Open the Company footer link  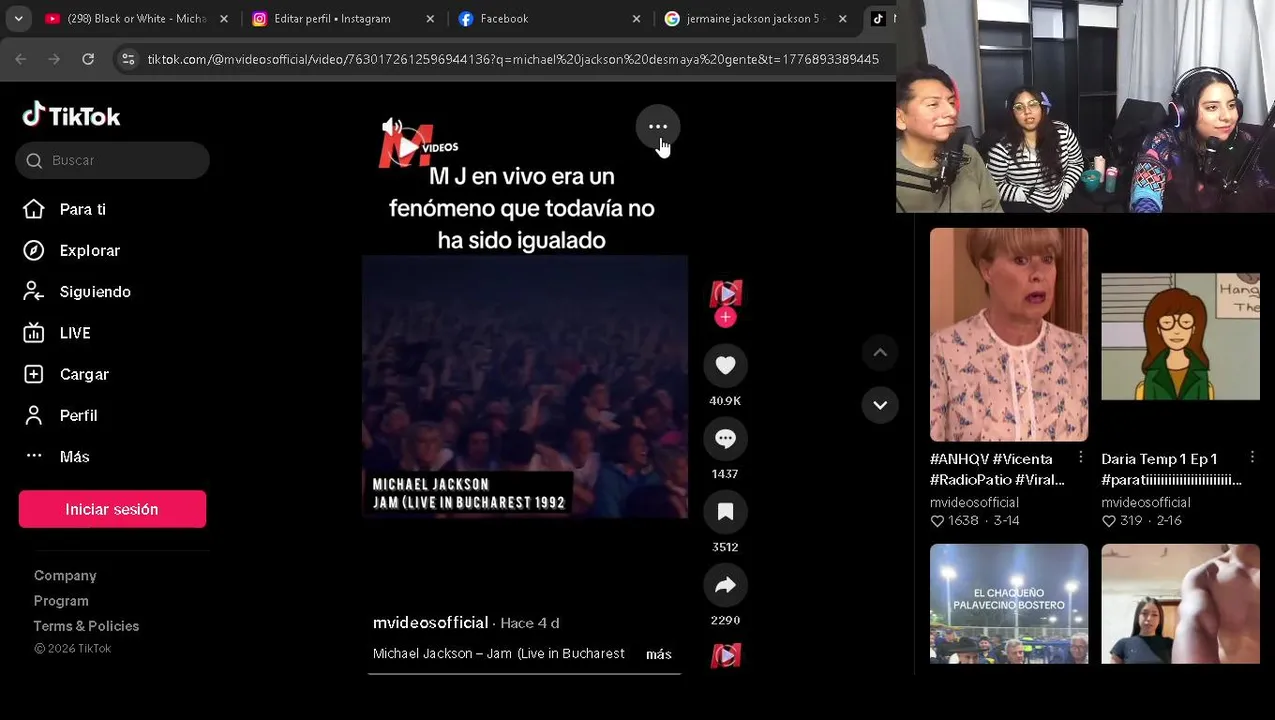(65, 576)
